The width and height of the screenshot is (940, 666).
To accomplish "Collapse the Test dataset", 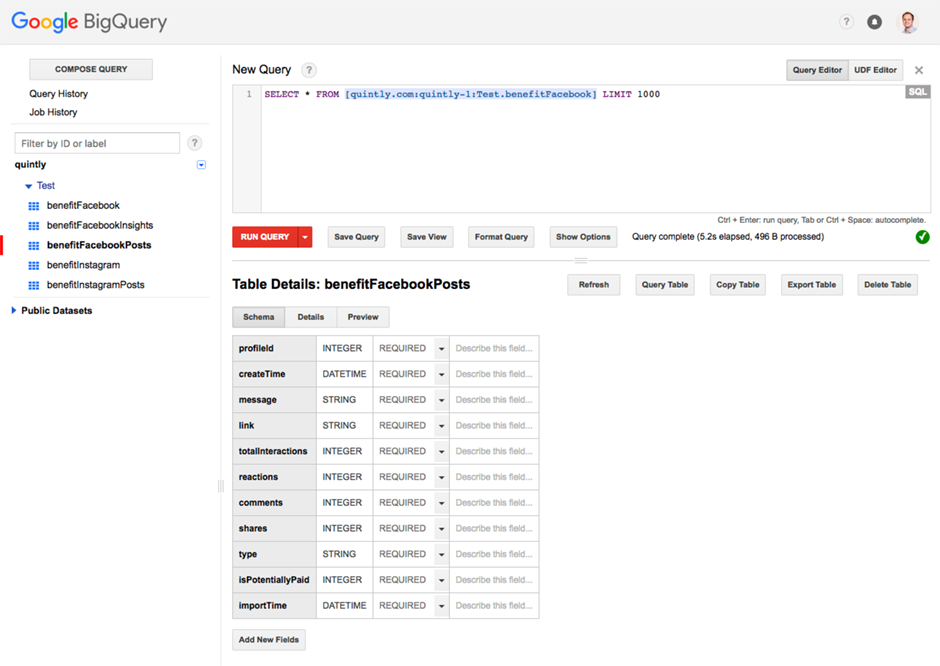I will (x=28, y=186).
